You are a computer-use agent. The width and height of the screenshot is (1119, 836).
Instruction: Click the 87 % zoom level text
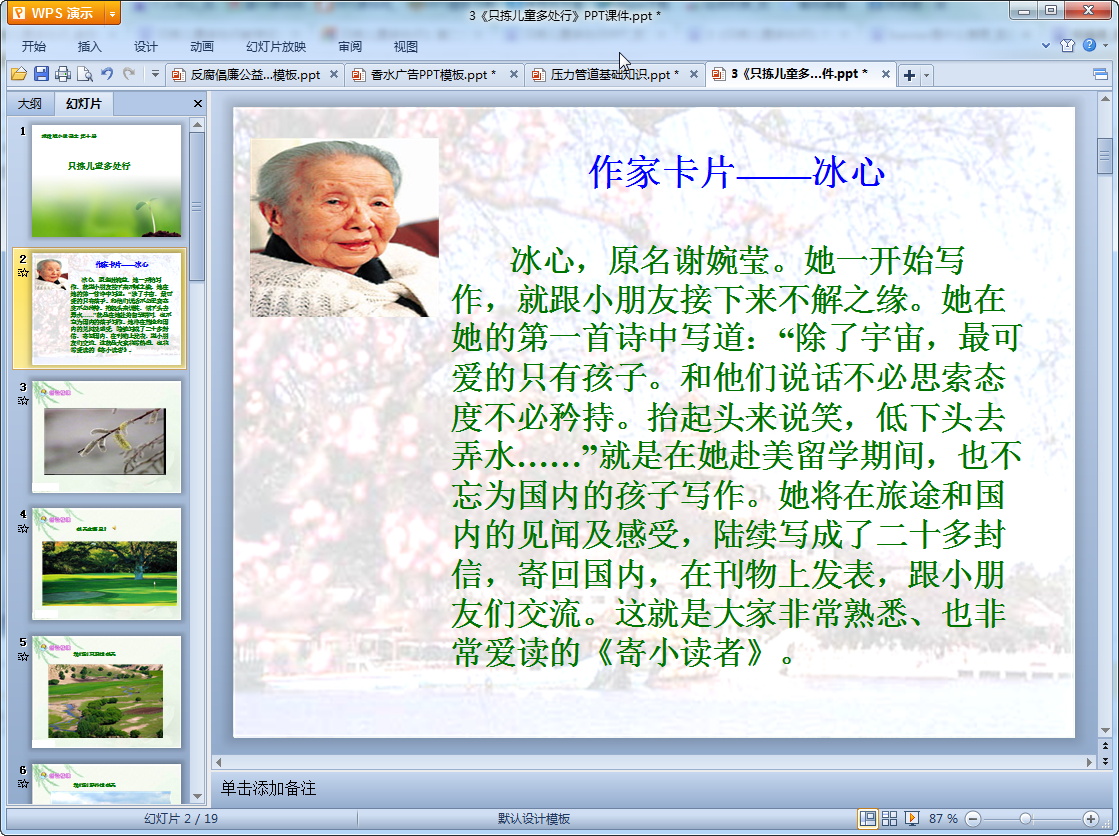(x=943, y=818)
